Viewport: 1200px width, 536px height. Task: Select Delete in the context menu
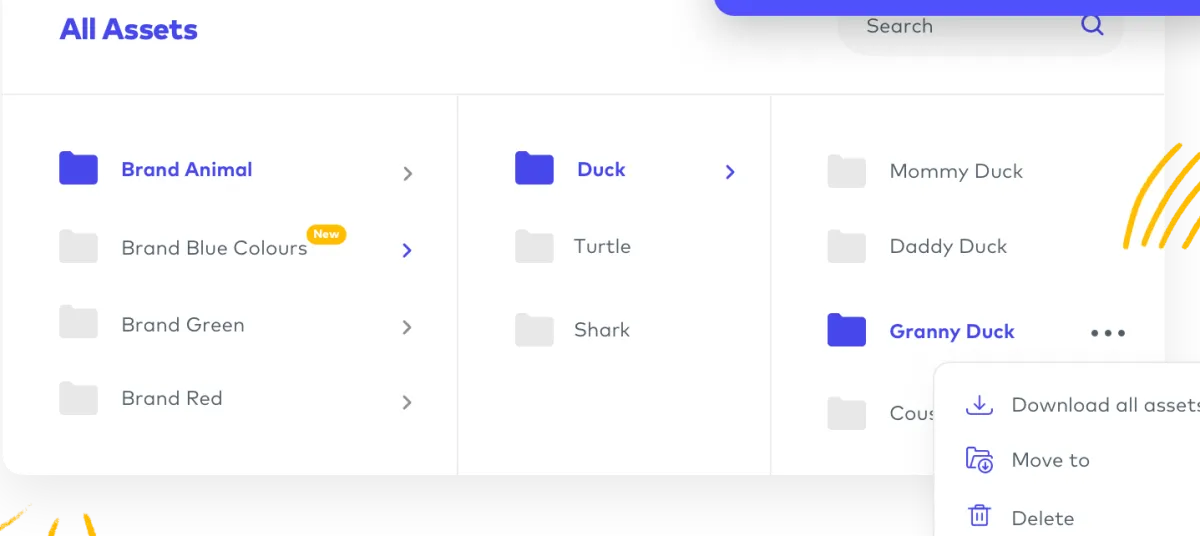pyautogui.click(x=1043, y=518)
